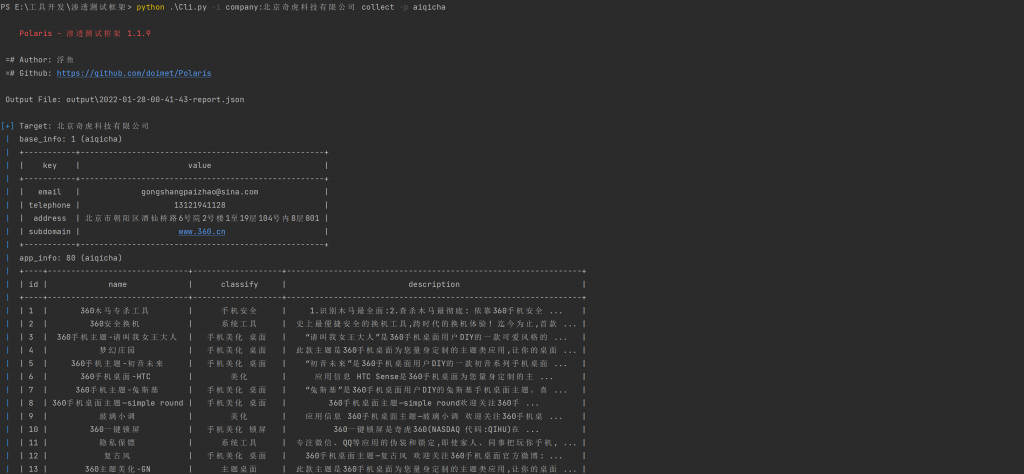Viewport: 1024px width, 474px height.
Task: Click the red 'Polaris - 渗透测试框架 1.1.9' banner
Action: pos(85,33)
